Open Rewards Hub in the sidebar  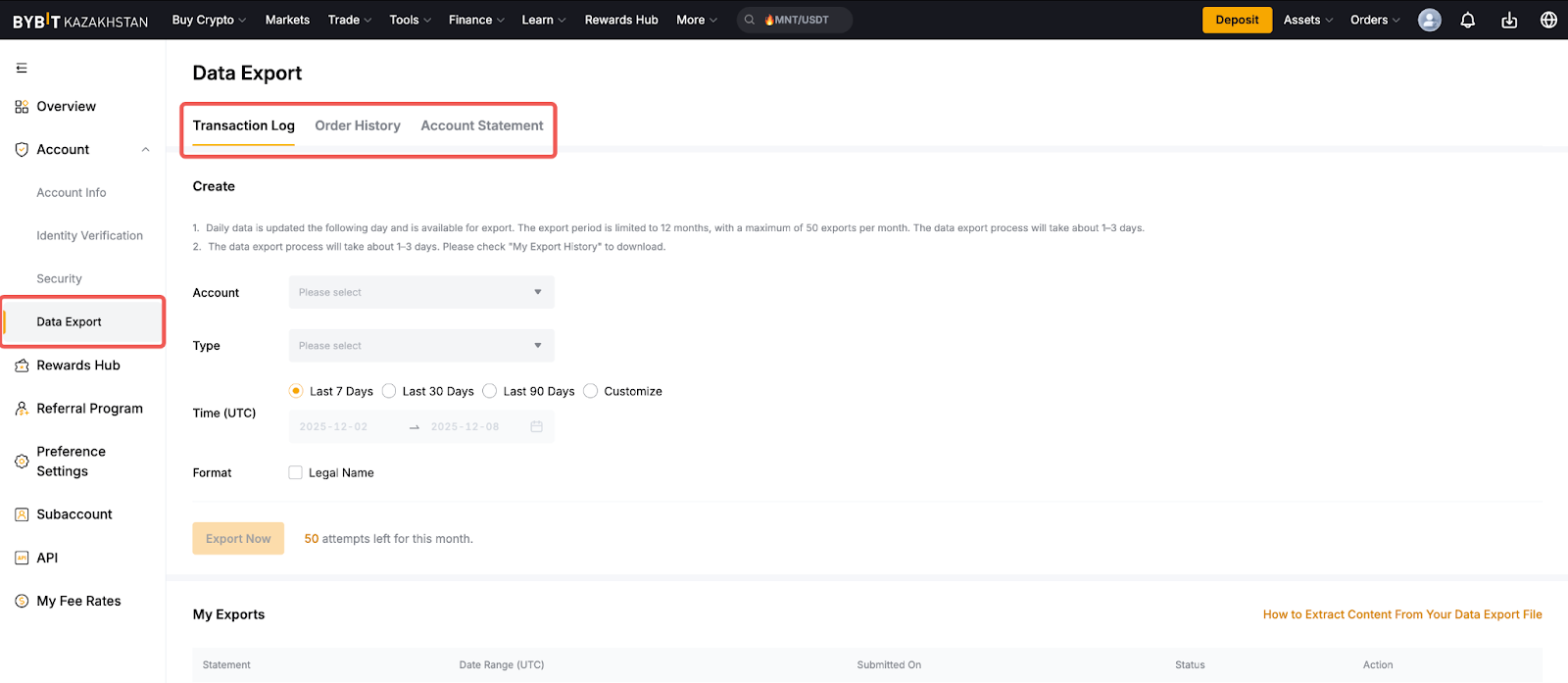click(77, 366)
